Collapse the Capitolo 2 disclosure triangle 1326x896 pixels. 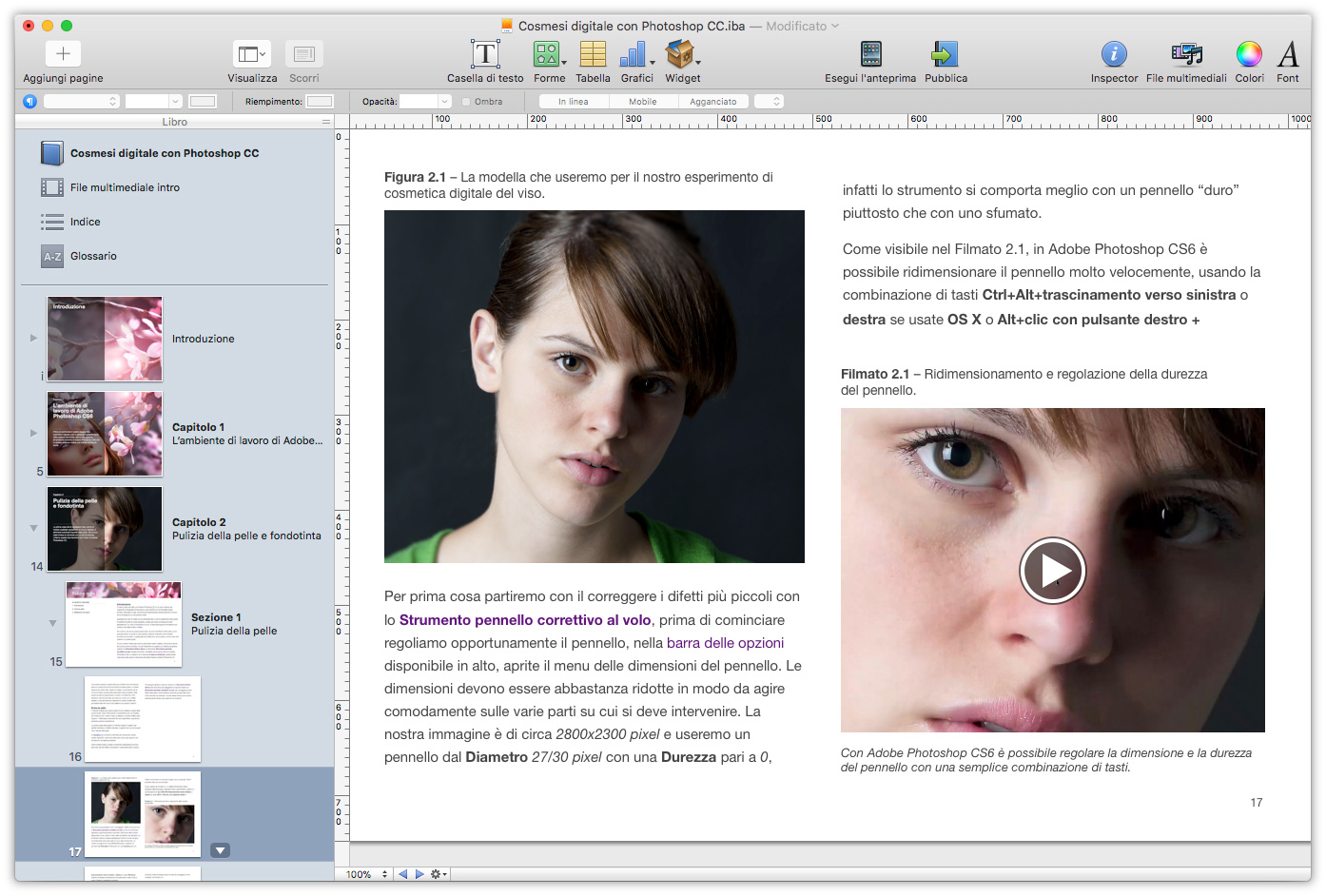[33, 528]
